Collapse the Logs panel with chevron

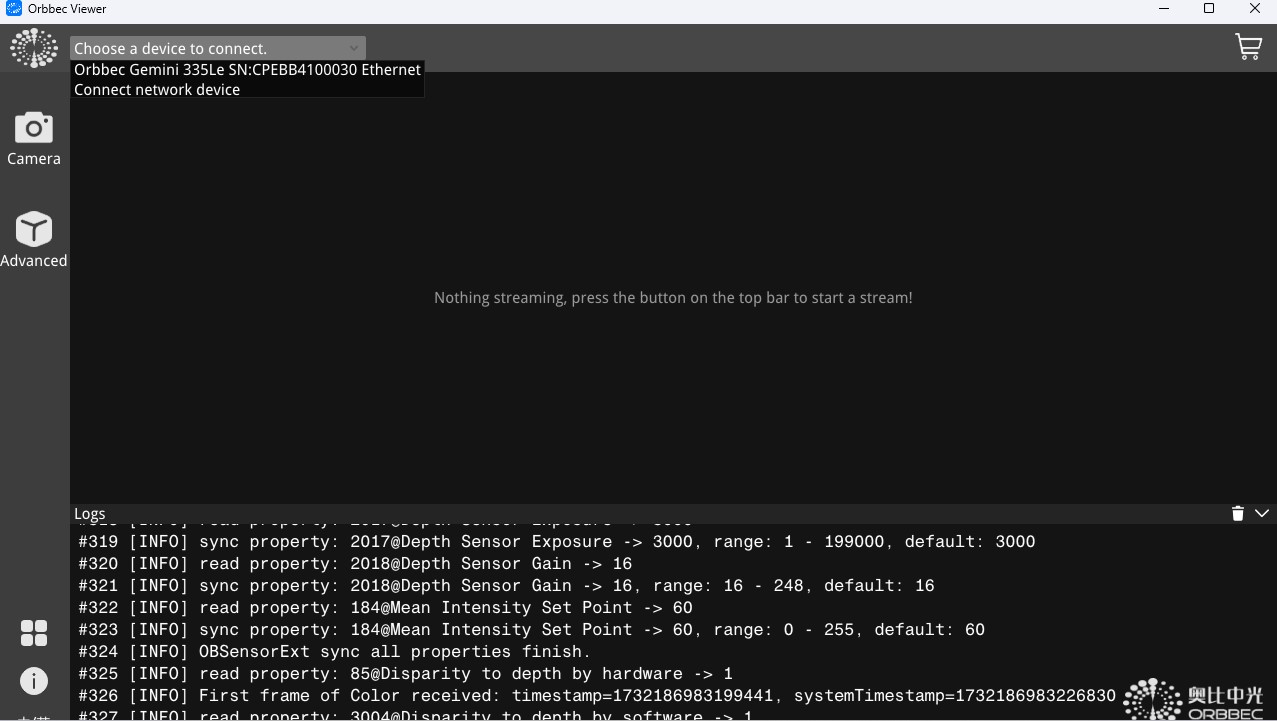(1262, 513)
